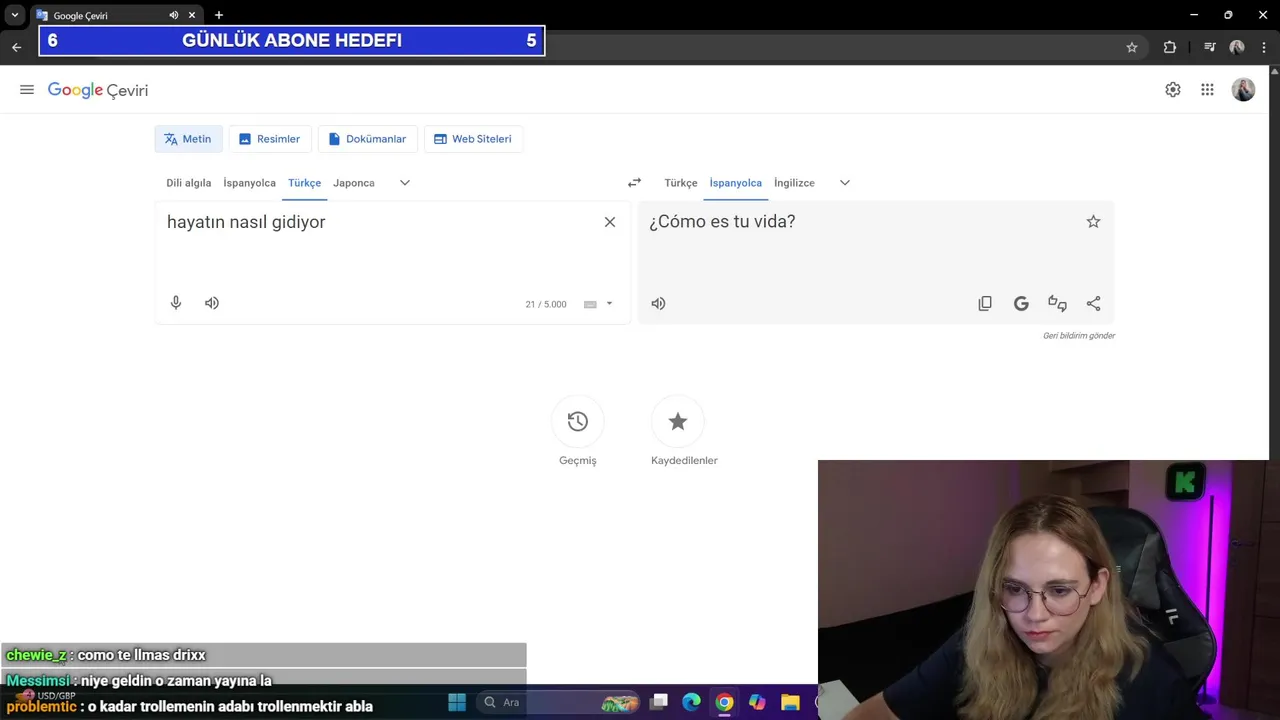Rate this translation thumbs icon
The width and height of the screenshot is (1280, 720).
(x=1057, y=303)
